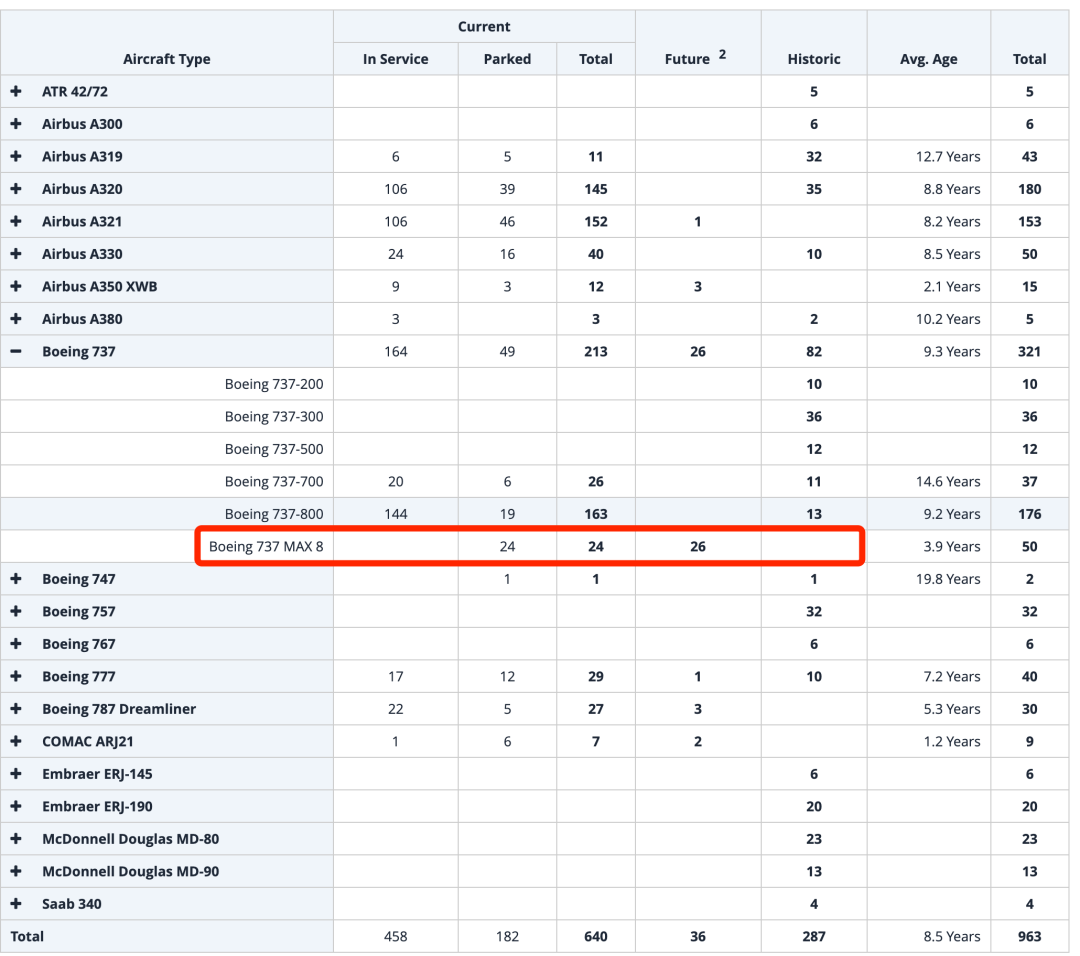
Task: Click Boeing 777 parked value 12
Action: point(507,676)
